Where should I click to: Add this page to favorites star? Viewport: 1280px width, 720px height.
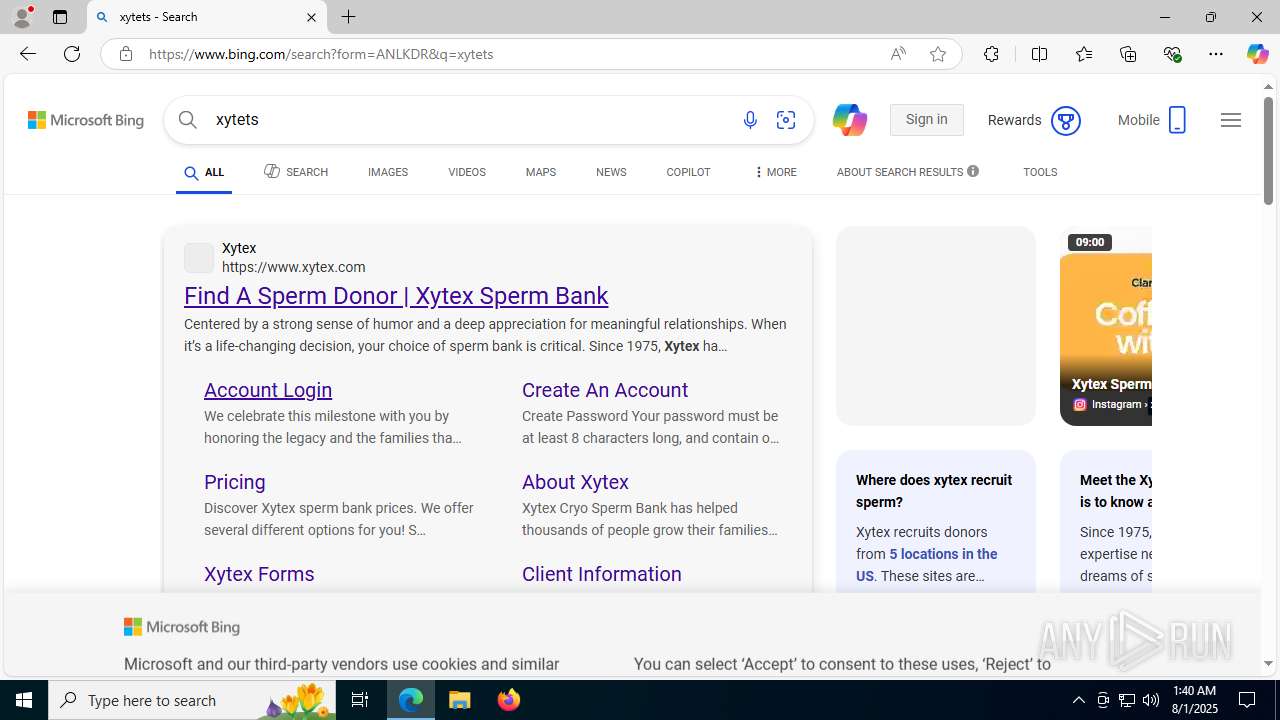937,54
